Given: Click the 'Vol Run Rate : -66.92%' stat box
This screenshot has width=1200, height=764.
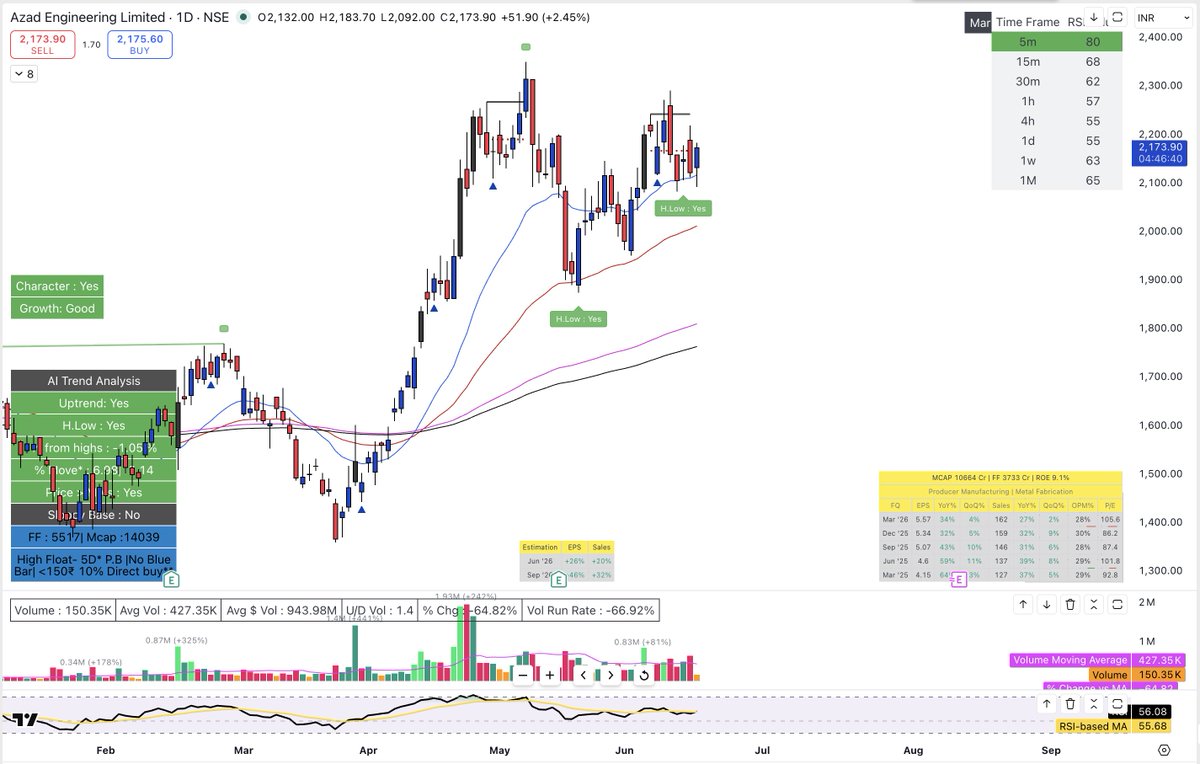Looking at the screenshot, I should [589, 610].
